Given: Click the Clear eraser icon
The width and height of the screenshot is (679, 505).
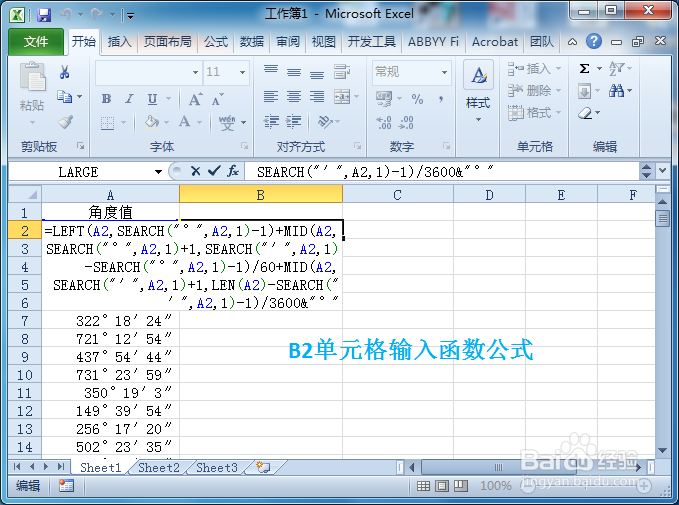Looking at the screenshot, I should tap(585, 113).
